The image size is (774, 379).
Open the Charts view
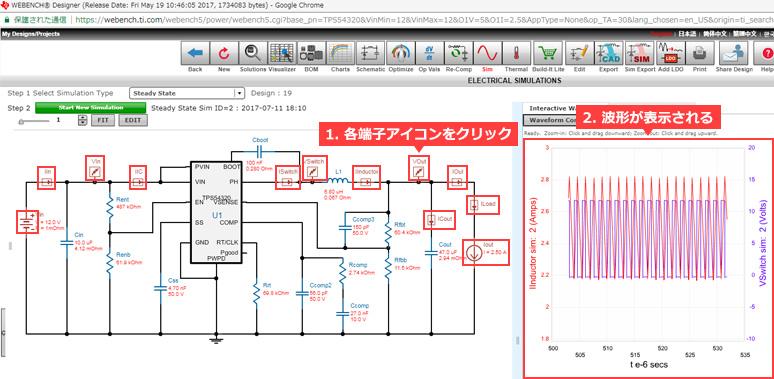coord(340,53)
